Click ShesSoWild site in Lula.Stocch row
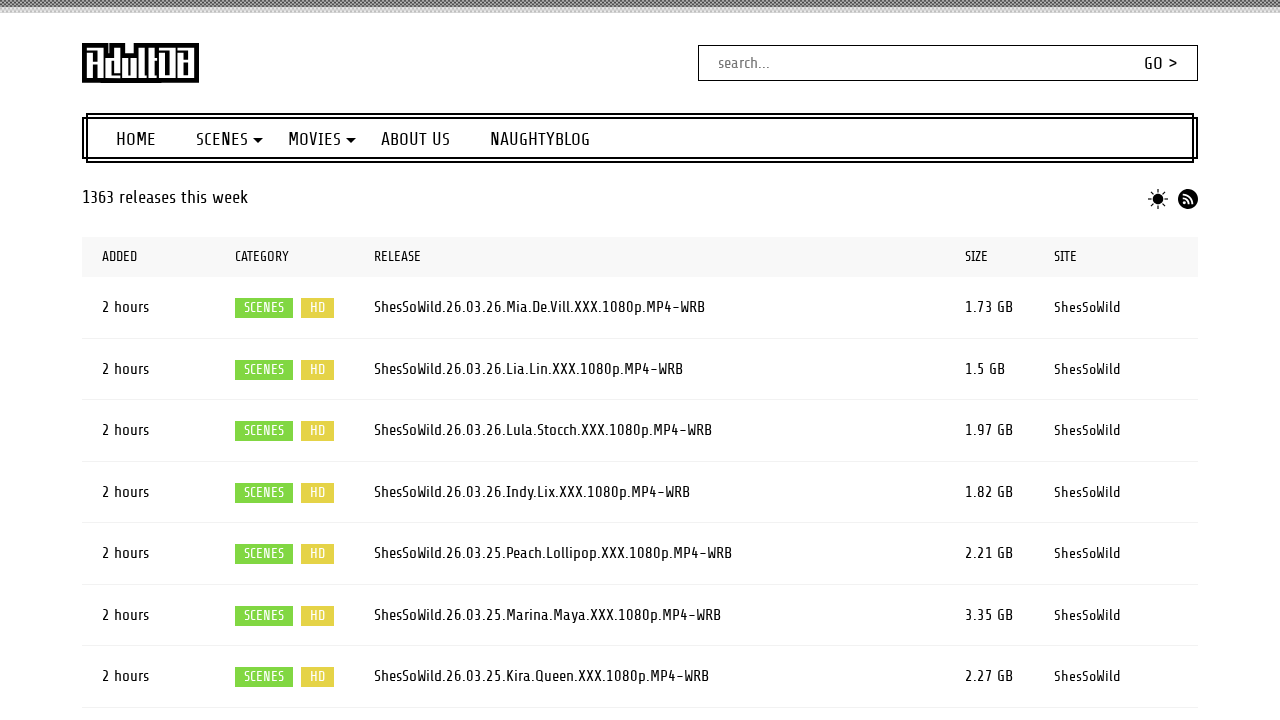1280x720 pixels. pos(1087,430)
